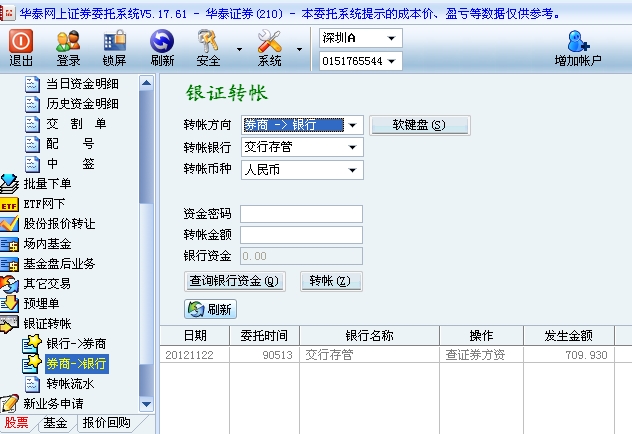Sort by the 发生金额 column header
This screenshot has height=434, width=632.
coord(569,335)
